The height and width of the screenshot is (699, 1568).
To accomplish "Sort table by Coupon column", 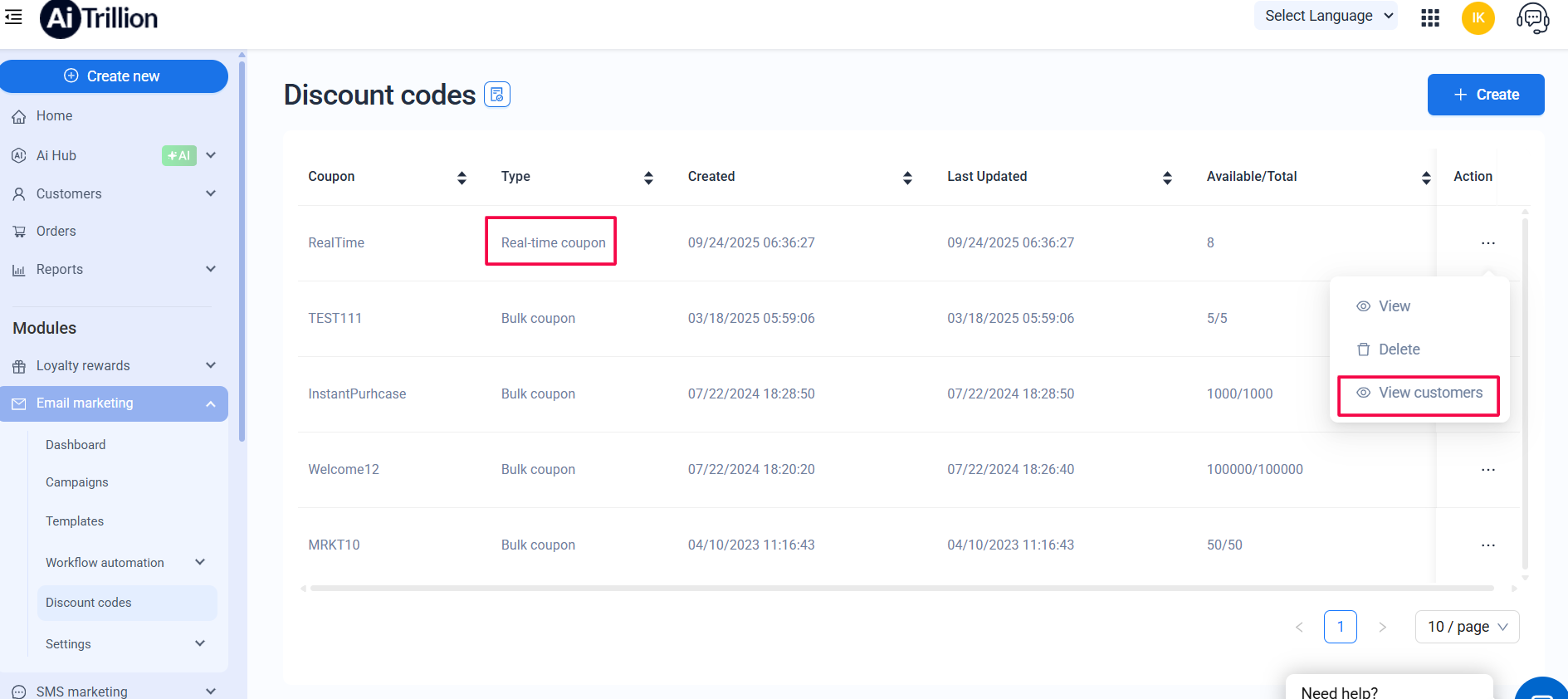I will 462,178.
